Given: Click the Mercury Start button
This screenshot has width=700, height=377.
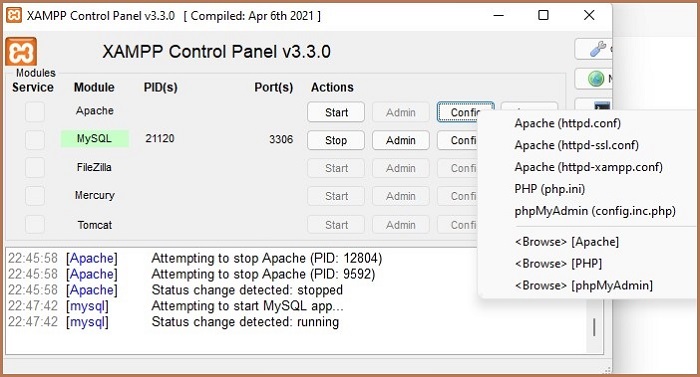Looking at the screenshot, I should (336, 196).
